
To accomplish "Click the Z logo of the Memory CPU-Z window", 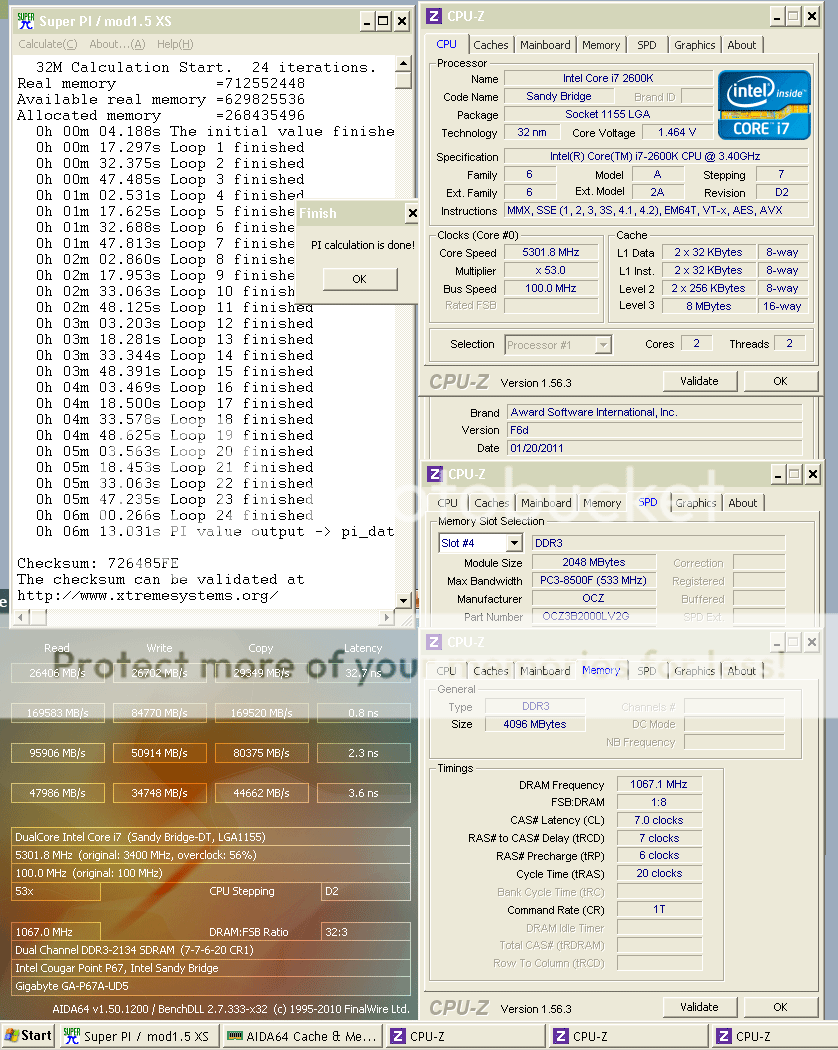I will tap(434, 642).
